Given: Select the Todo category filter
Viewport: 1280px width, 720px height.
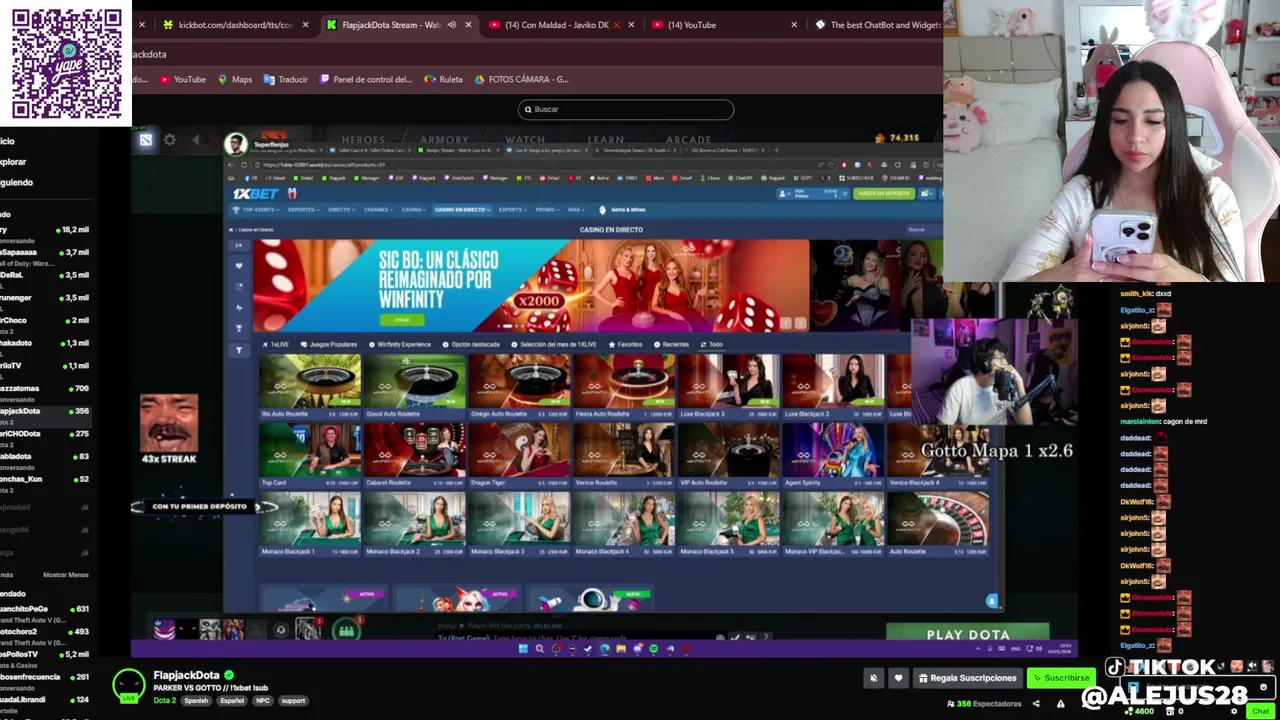Looking at the screenshot, I should pos(711,344).
